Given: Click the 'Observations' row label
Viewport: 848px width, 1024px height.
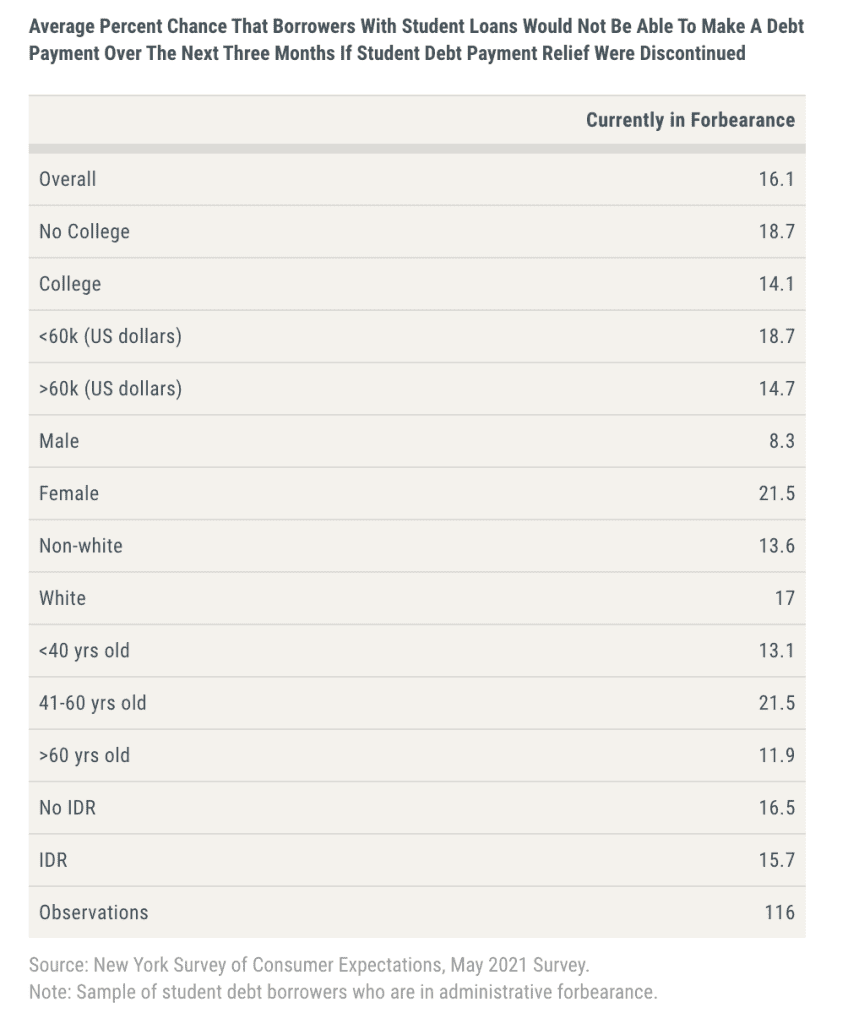Looking at the screenshot, I should 93,912.
